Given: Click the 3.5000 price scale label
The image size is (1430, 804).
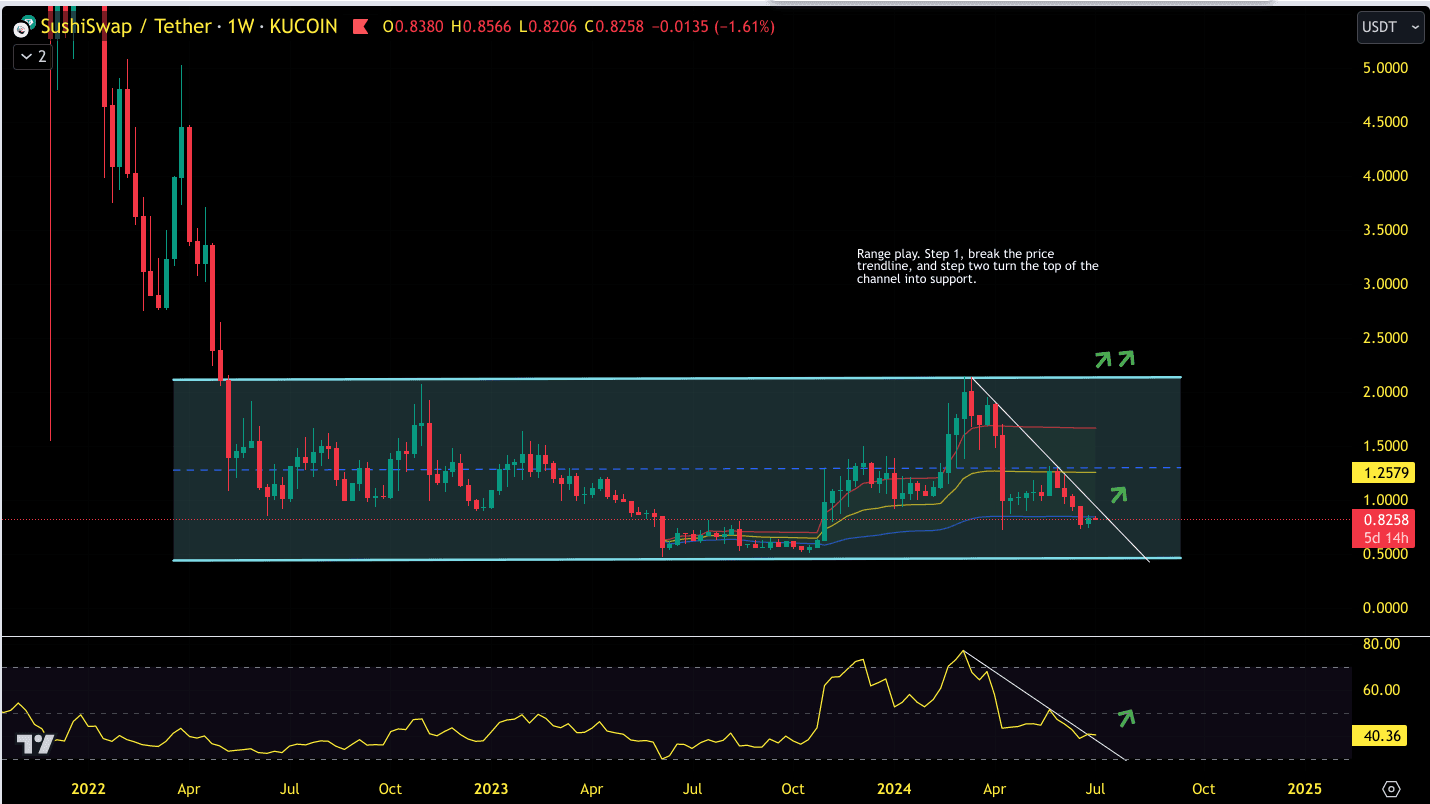Looking at the screenshot, I should [1384, 230].
